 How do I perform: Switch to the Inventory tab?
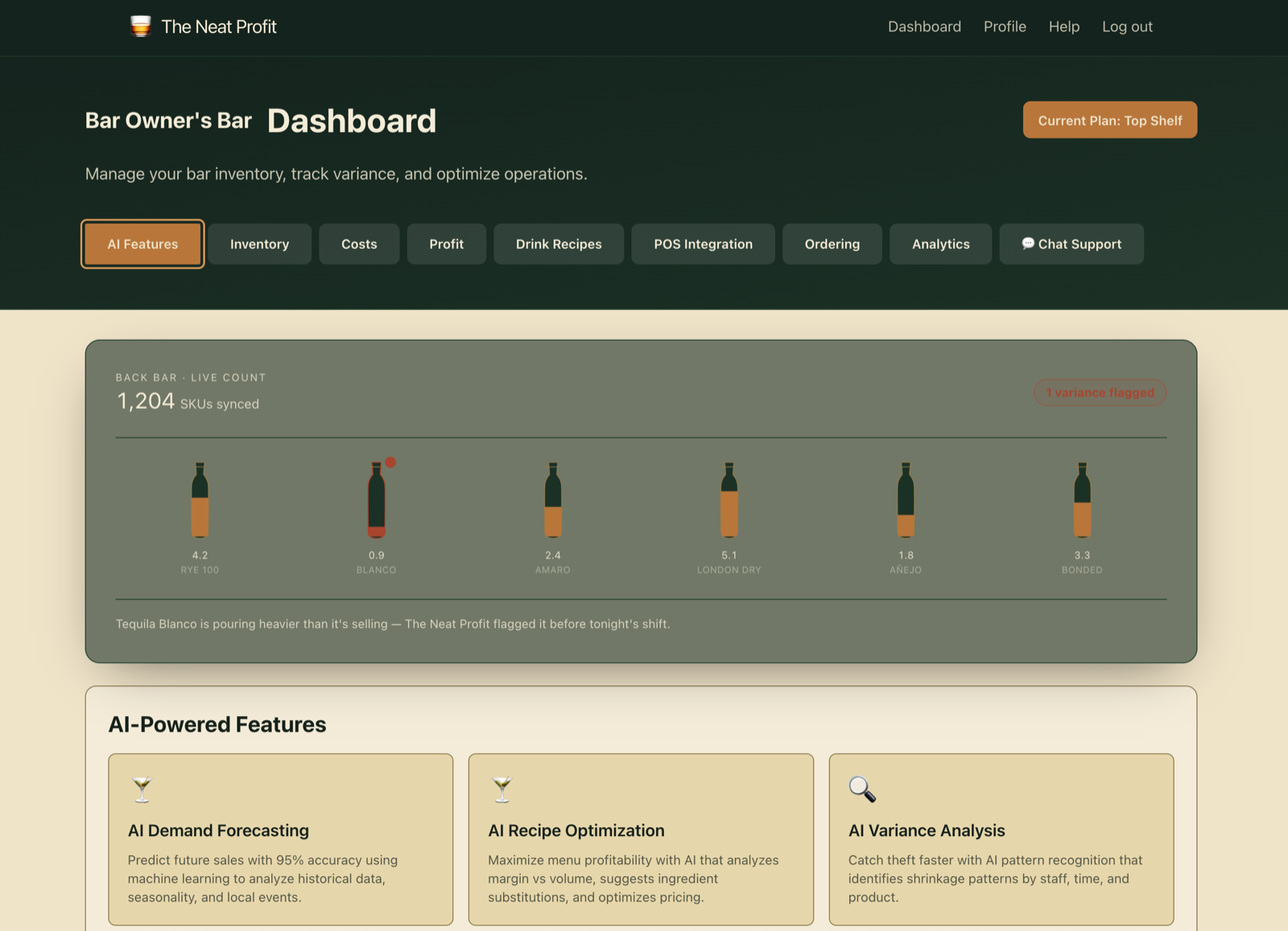click(259, 244)
